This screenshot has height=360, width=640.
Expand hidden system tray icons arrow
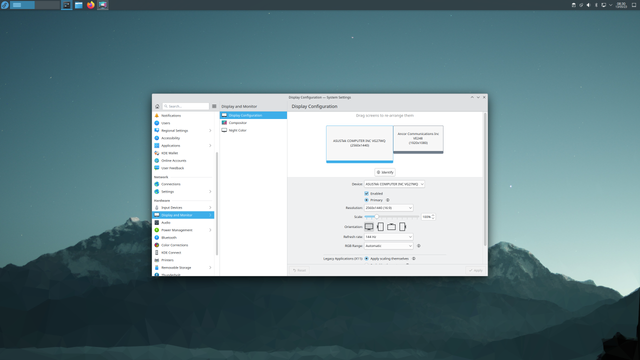(611, 5)
